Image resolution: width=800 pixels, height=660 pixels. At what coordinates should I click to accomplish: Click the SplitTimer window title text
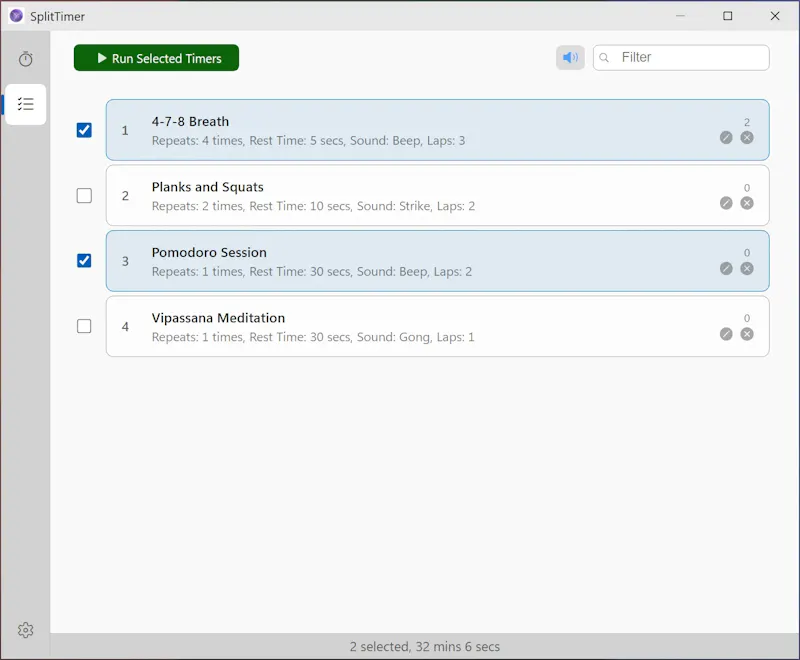[57, 16]
